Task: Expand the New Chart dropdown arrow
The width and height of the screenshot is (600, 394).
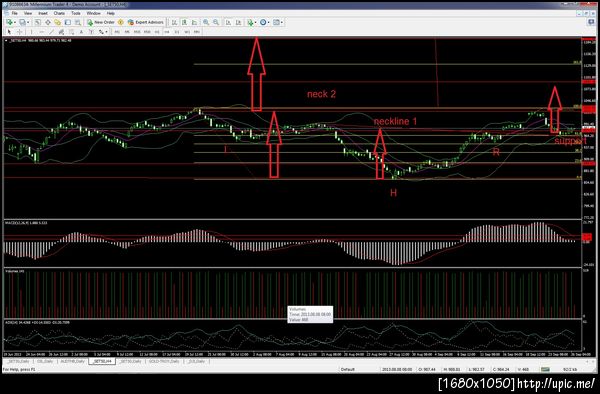Action: point(15,22)
